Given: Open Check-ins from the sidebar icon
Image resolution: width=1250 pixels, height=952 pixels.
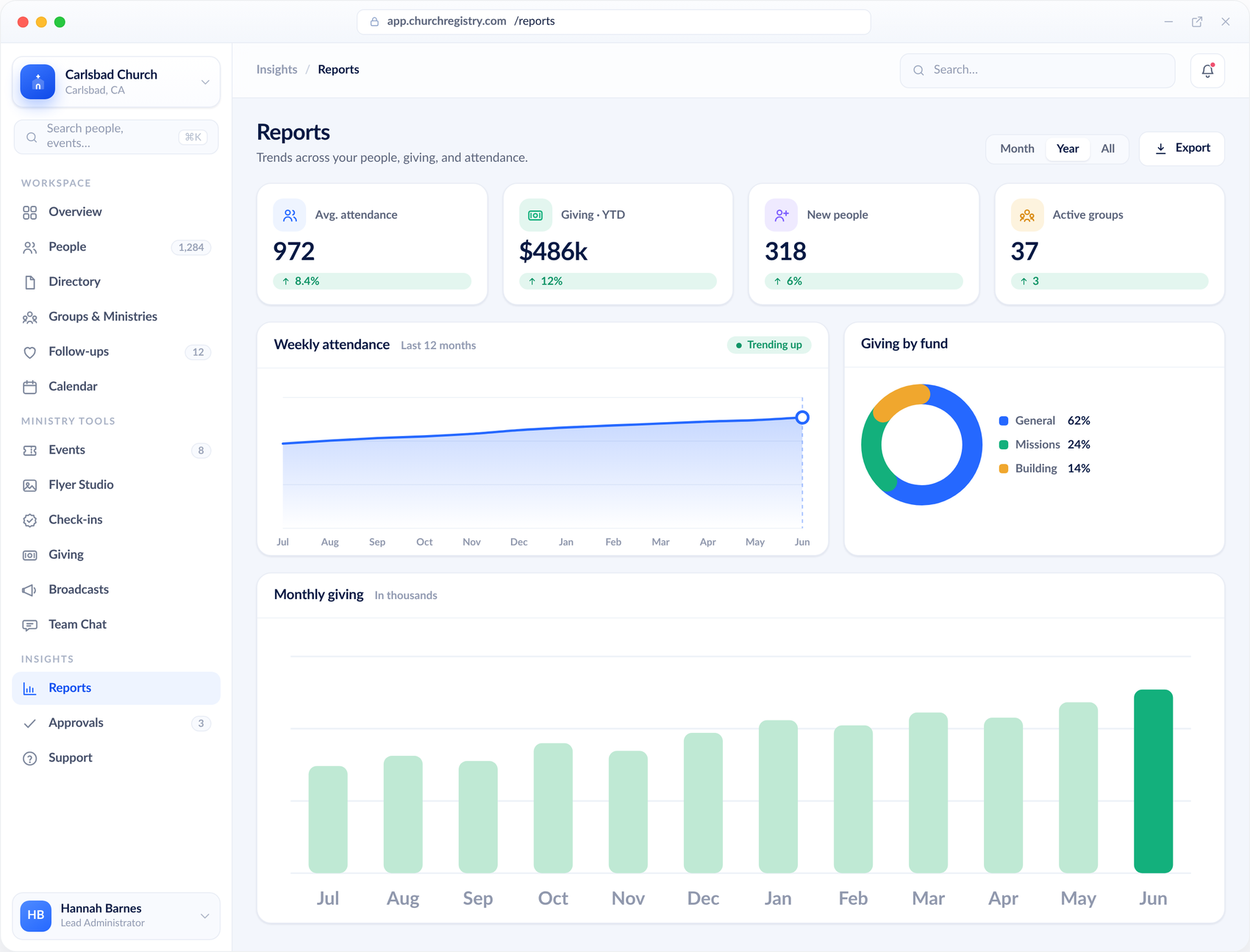Looking at the screenshot, I should [29, 520].
